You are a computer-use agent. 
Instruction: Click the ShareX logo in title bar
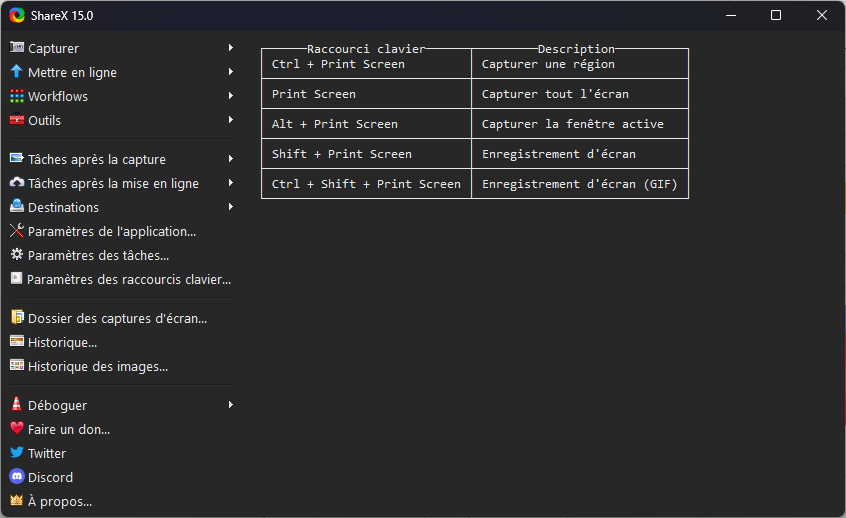[17, 15]
